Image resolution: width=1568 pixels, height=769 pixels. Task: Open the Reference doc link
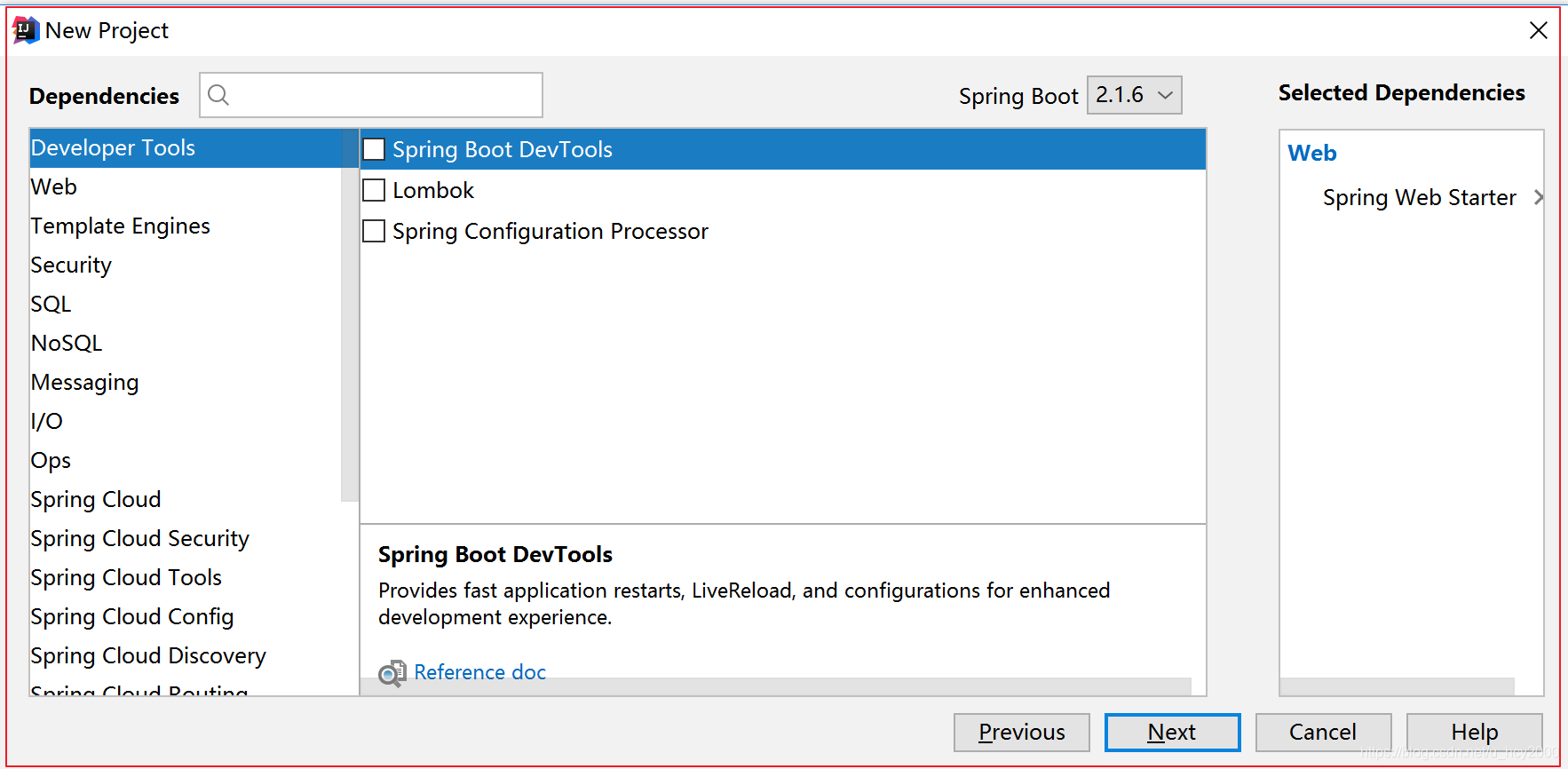[x=480, y=672]
